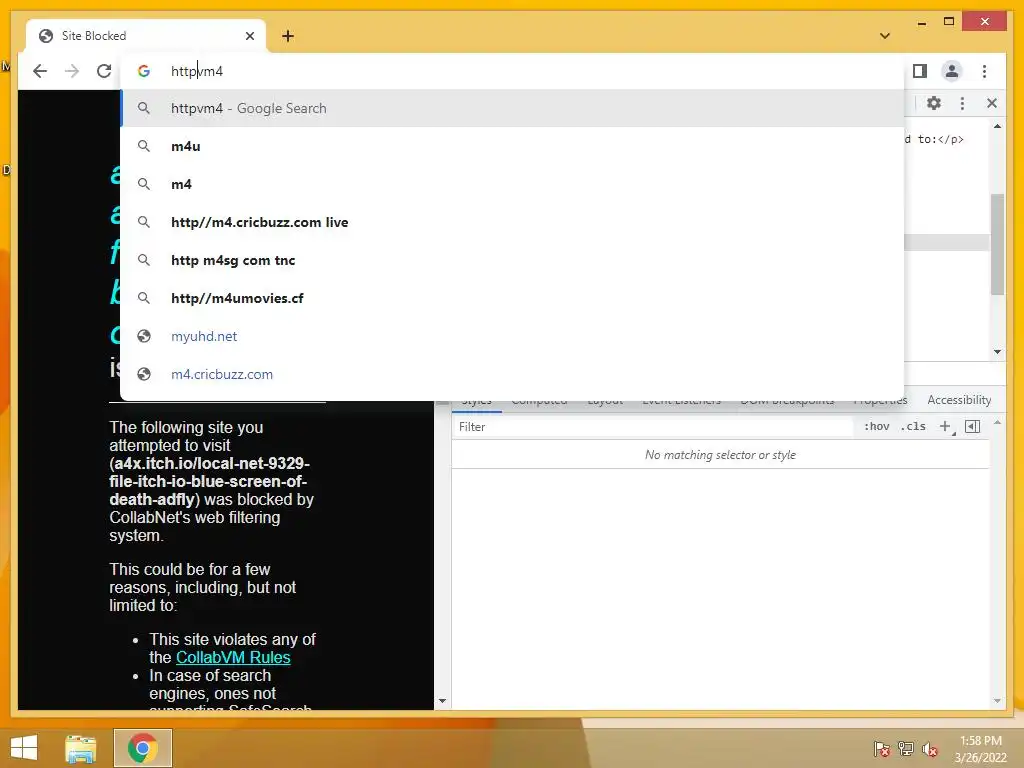This screenshot has width=1024, height=768.
Task: Follow the CollabVM Rules link
Action: click(x=233, y=658)
